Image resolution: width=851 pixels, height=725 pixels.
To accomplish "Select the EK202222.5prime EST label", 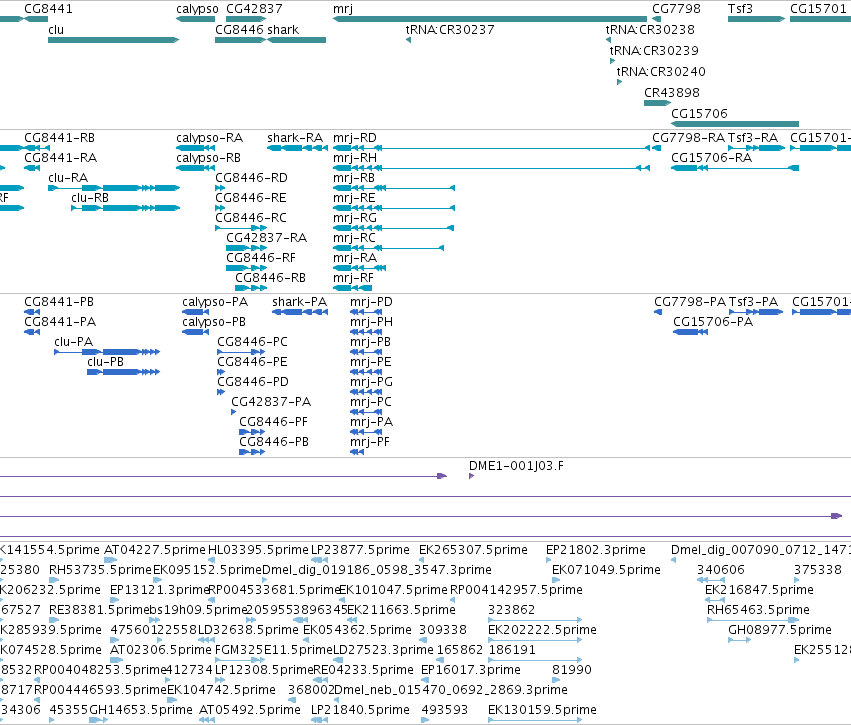I will coord(542,631).
